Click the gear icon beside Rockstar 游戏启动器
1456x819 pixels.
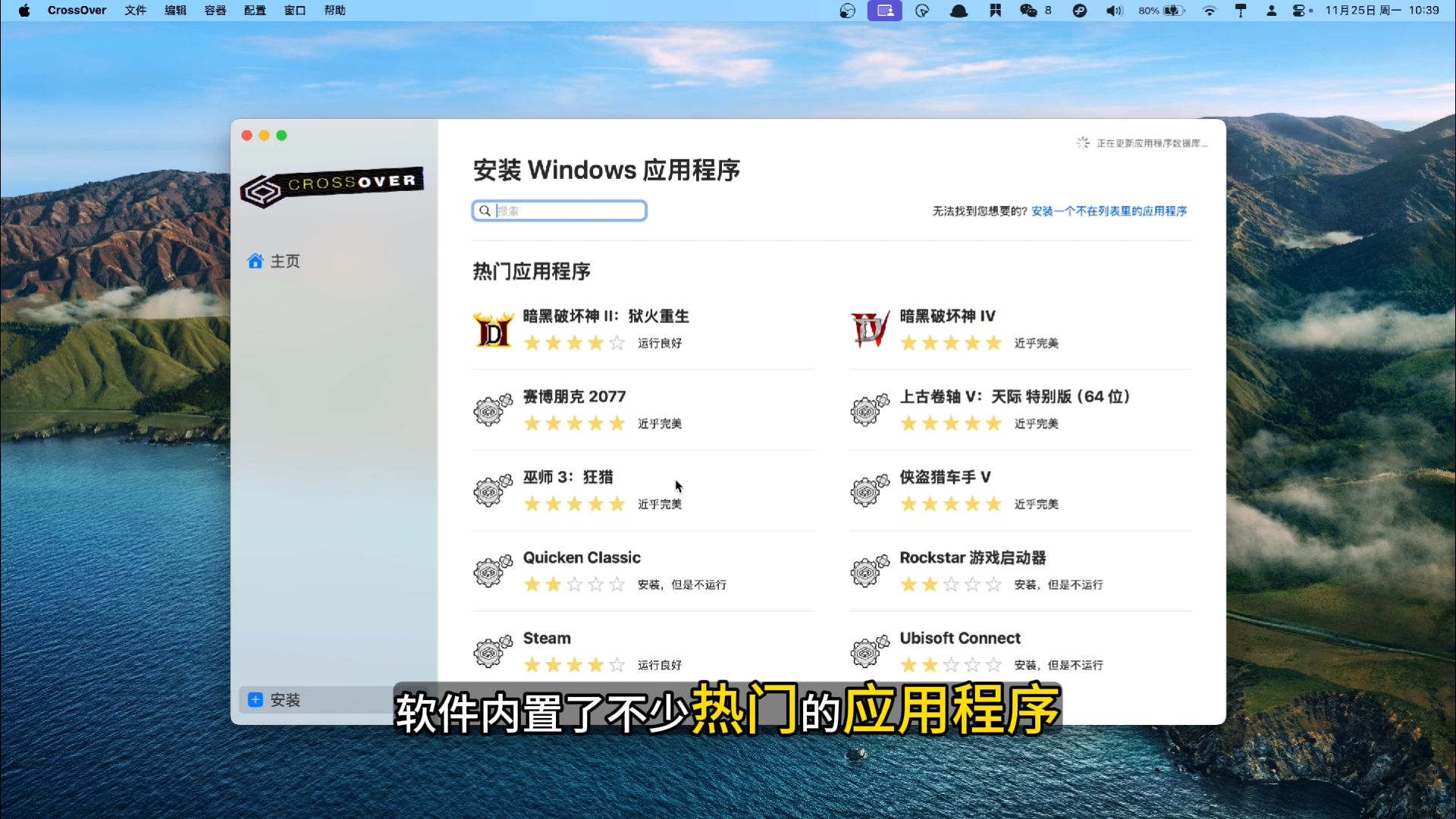[x=870, y=571]
